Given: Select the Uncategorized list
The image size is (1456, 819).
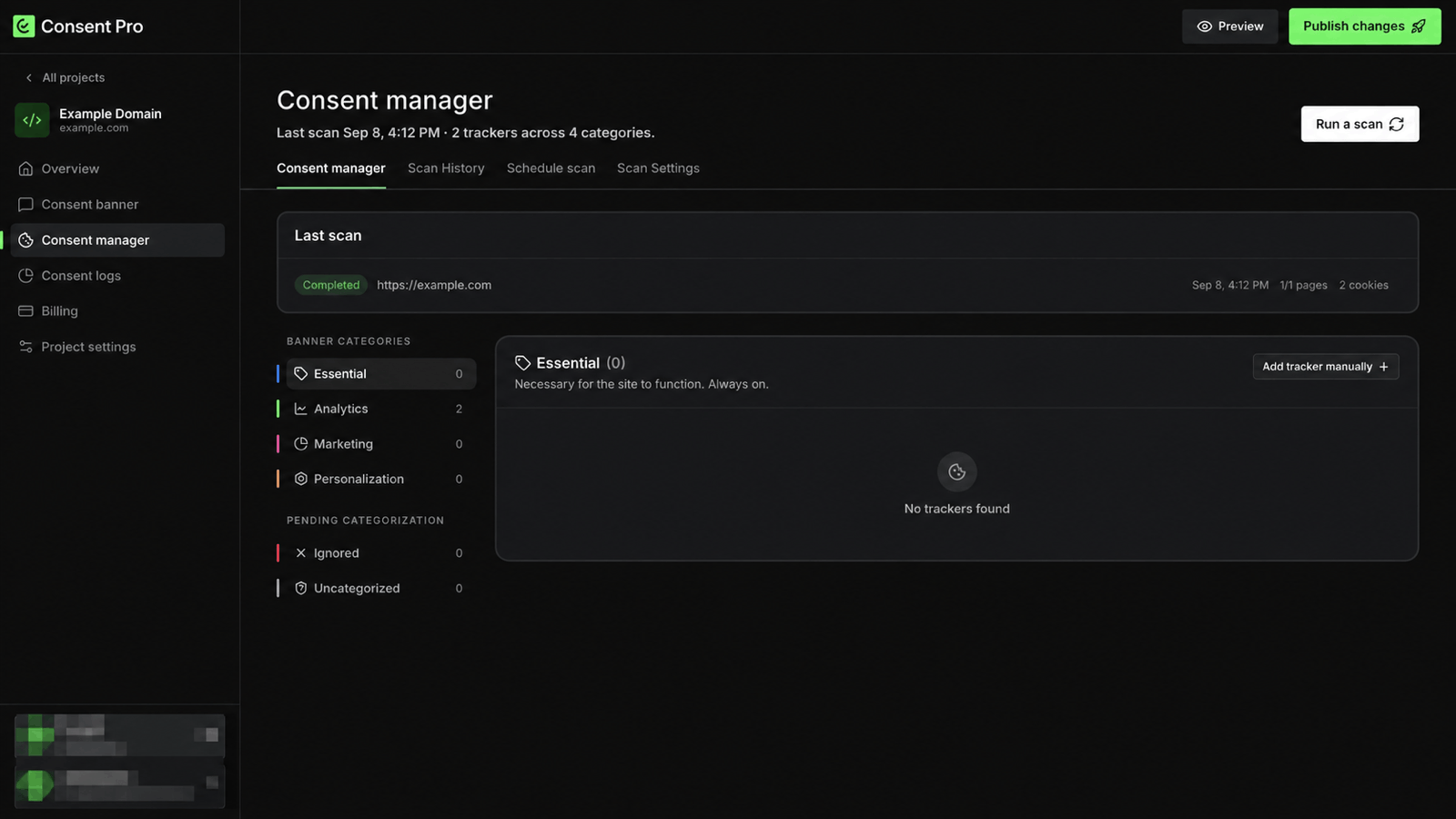Looking at the screenshot, I should coord(380,589).
